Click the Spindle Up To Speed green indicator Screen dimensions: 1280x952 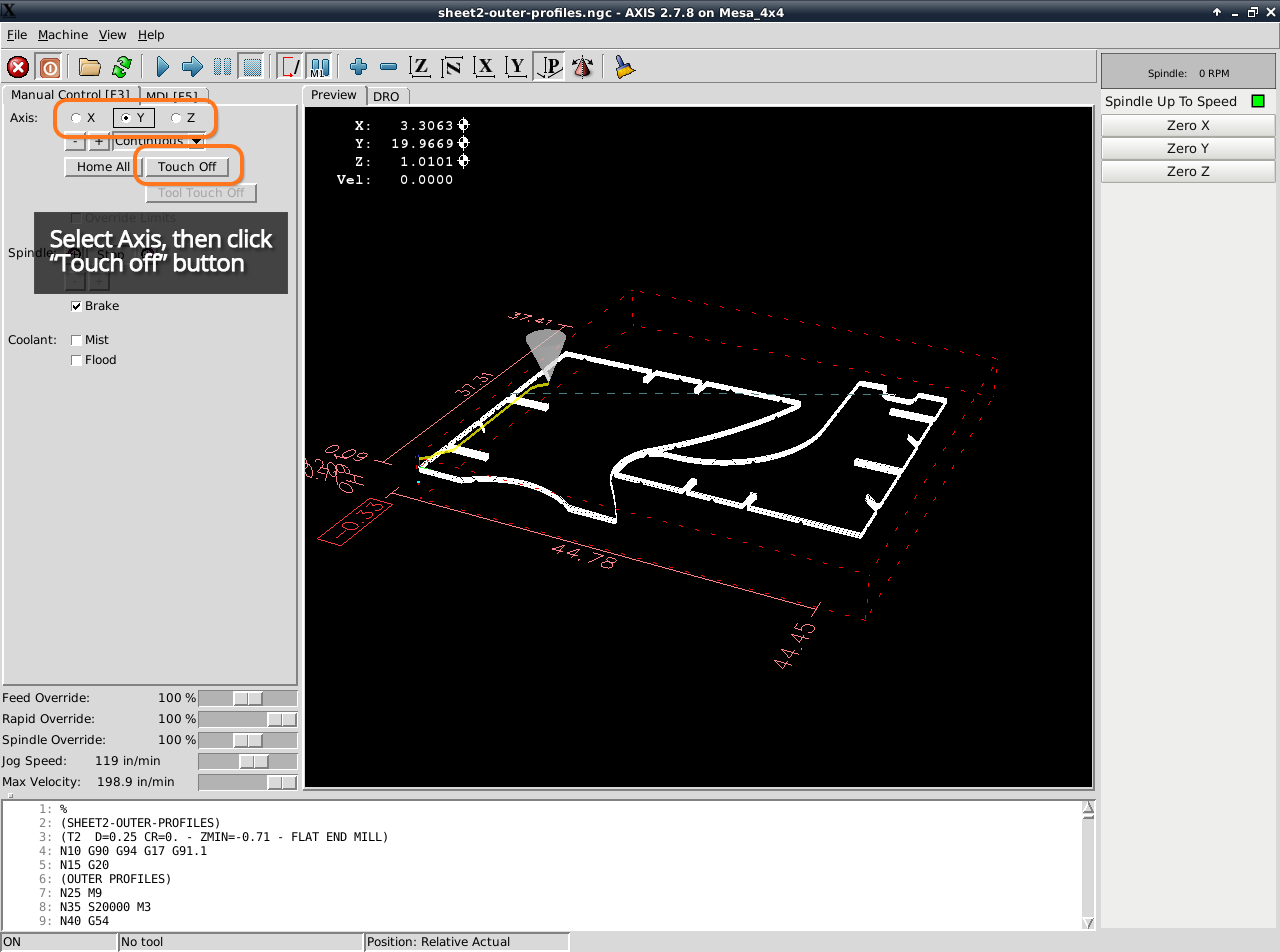click(1258, 101)
